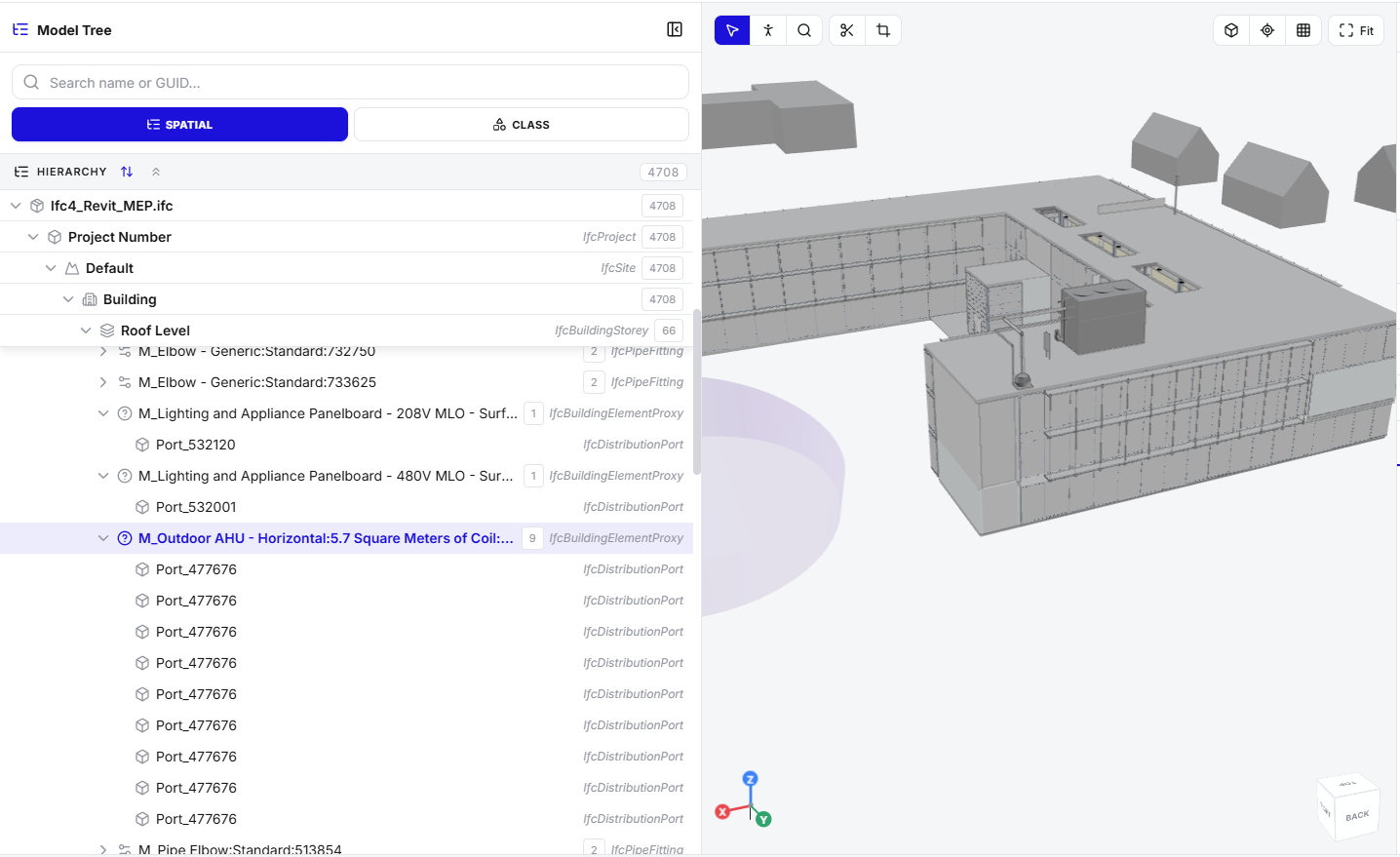Select the Project Number row
Image resolution: width=1400 pixels, height=857 pixels.
[x=346, y=237]
